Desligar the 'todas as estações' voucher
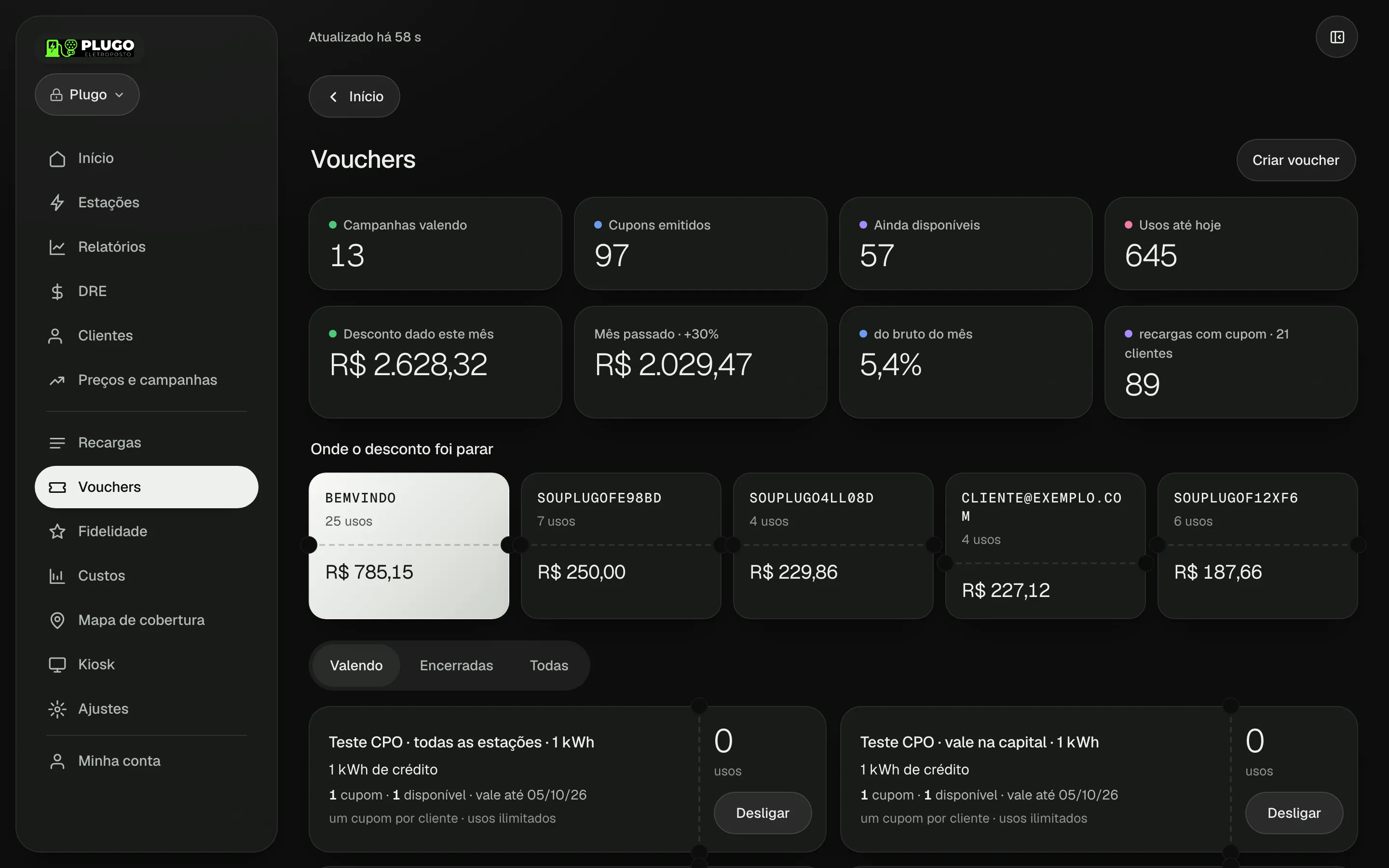The width and height of the screenshot is (1389, 868). pos(762,813)
